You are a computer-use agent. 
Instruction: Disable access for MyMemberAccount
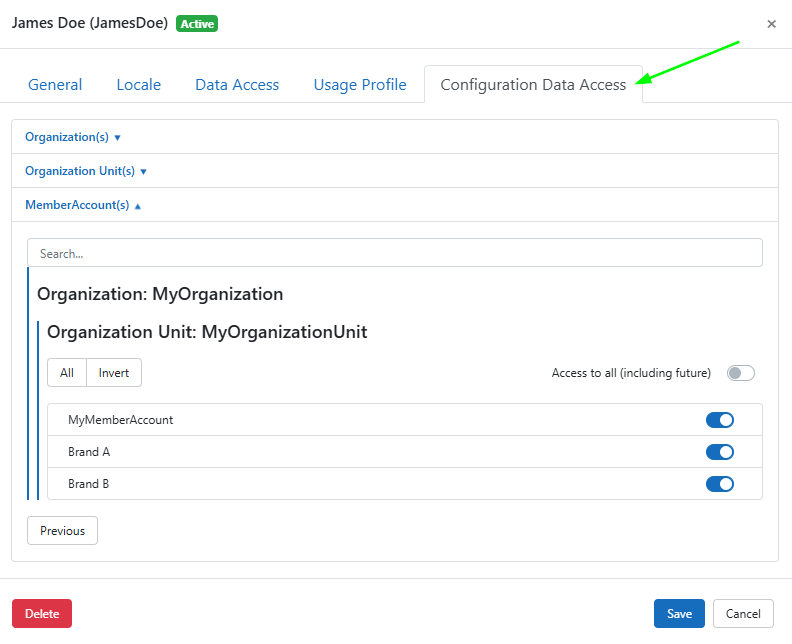[x=719, y=420]
